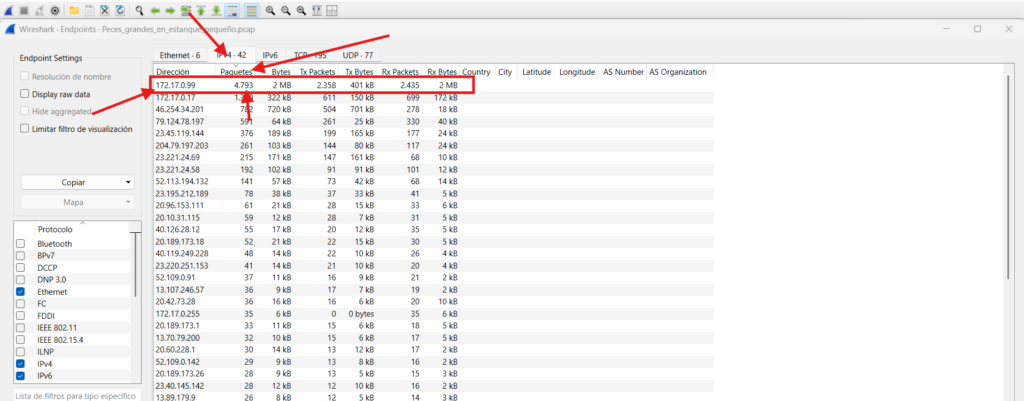Screen dimensions: 1024x401
Task: Expand the Mapa dropdown menu
Action: (78, 202)
